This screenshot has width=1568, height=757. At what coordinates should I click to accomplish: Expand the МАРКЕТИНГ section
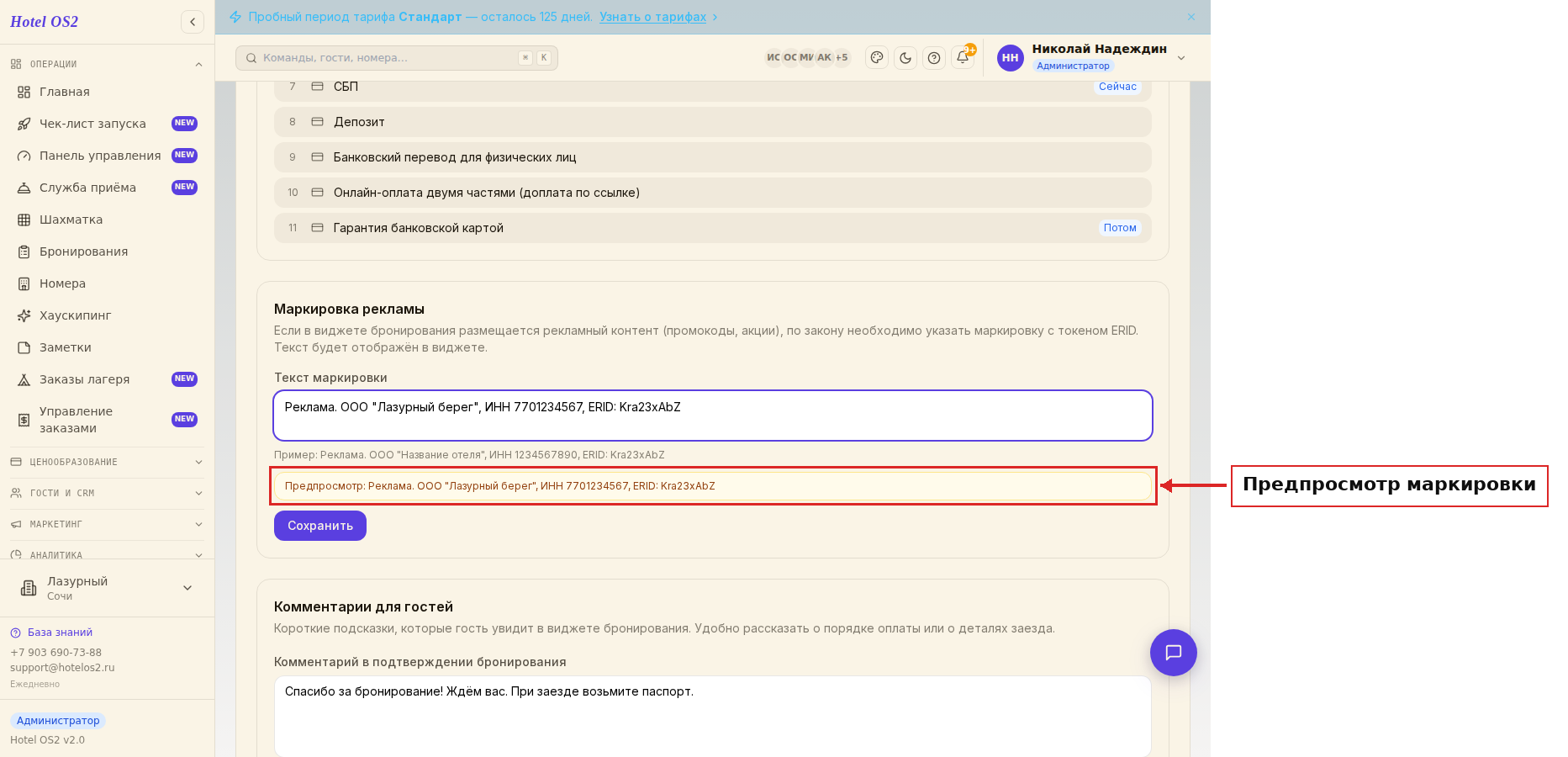[x=107, y=524]
